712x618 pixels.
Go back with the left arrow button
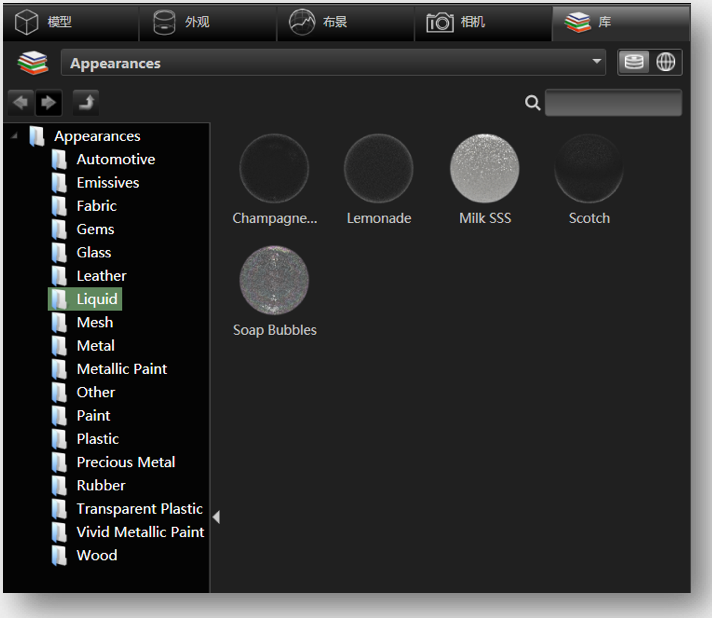pyautogui.click(x=21, y=103)
